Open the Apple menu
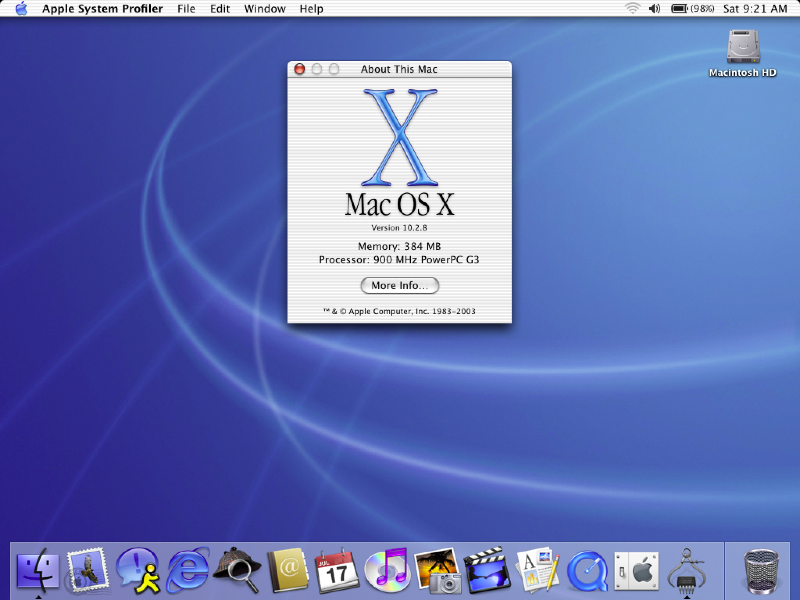The image size is (800, 600). tap(21, 9)
